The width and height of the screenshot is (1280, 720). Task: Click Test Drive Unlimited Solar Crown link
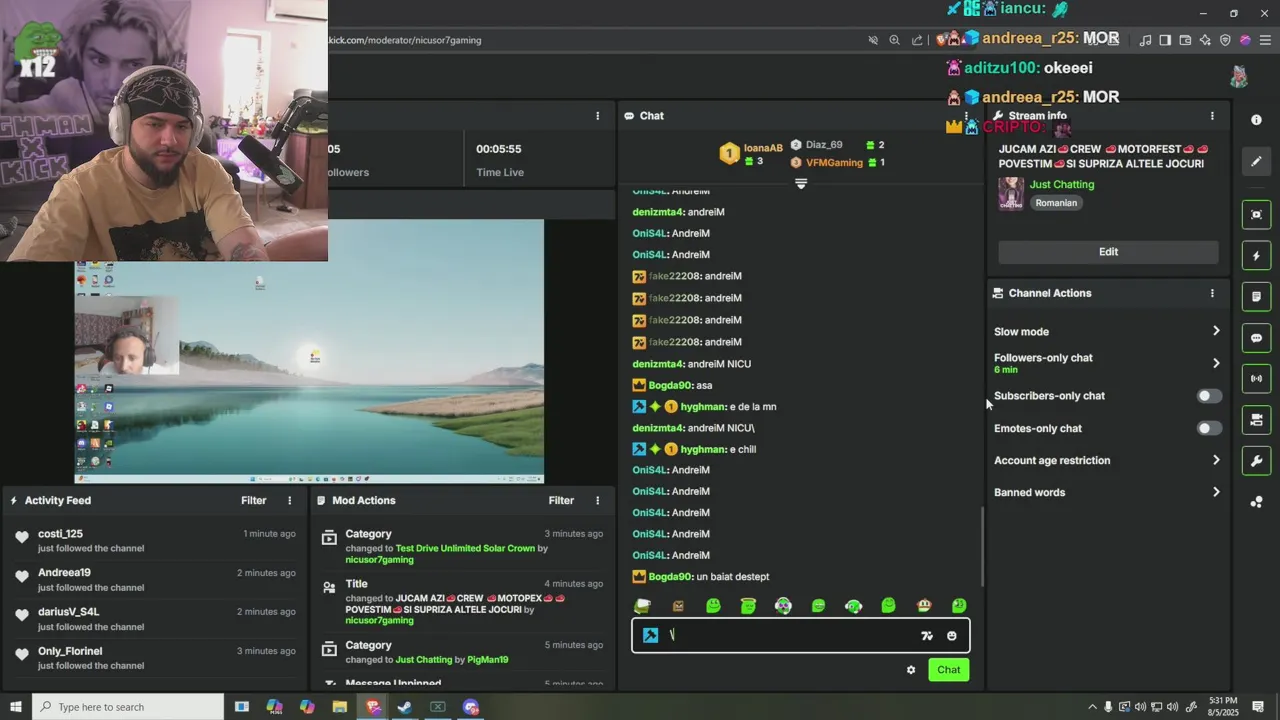click(465, 548)
